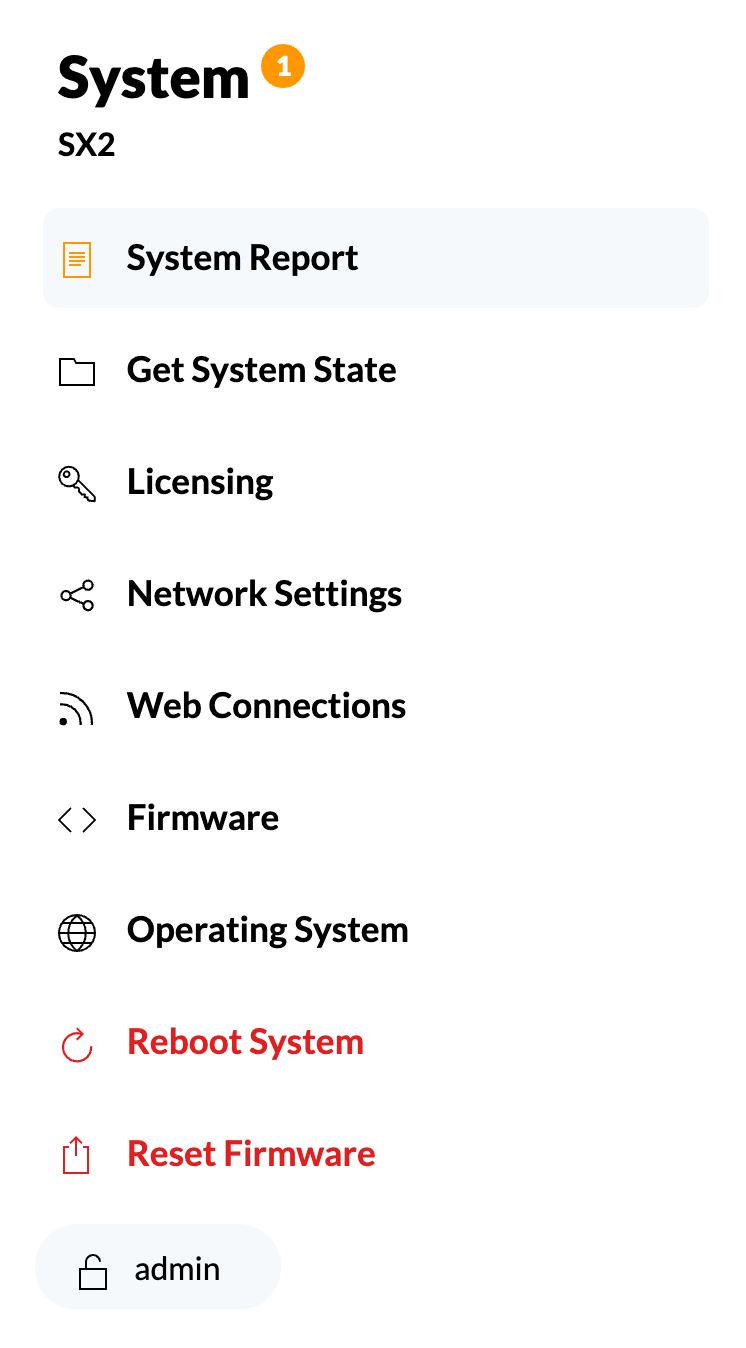Choose Reboot System
The height and width of the screenshot is (1348, 746).
point(376,1042)
